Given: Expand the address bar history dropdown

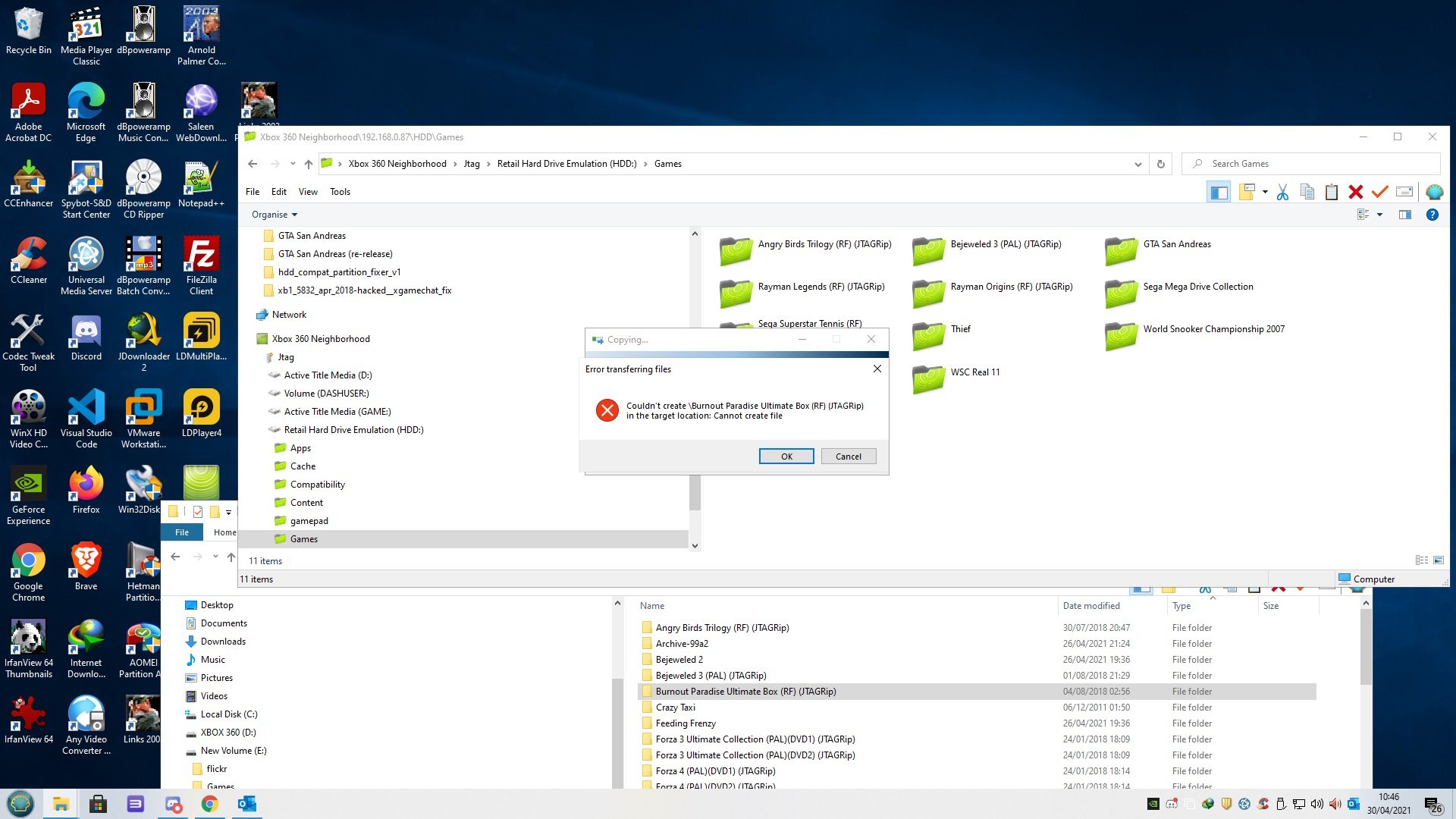Looking at the screenshot, I should click(x=1137, y=164).
